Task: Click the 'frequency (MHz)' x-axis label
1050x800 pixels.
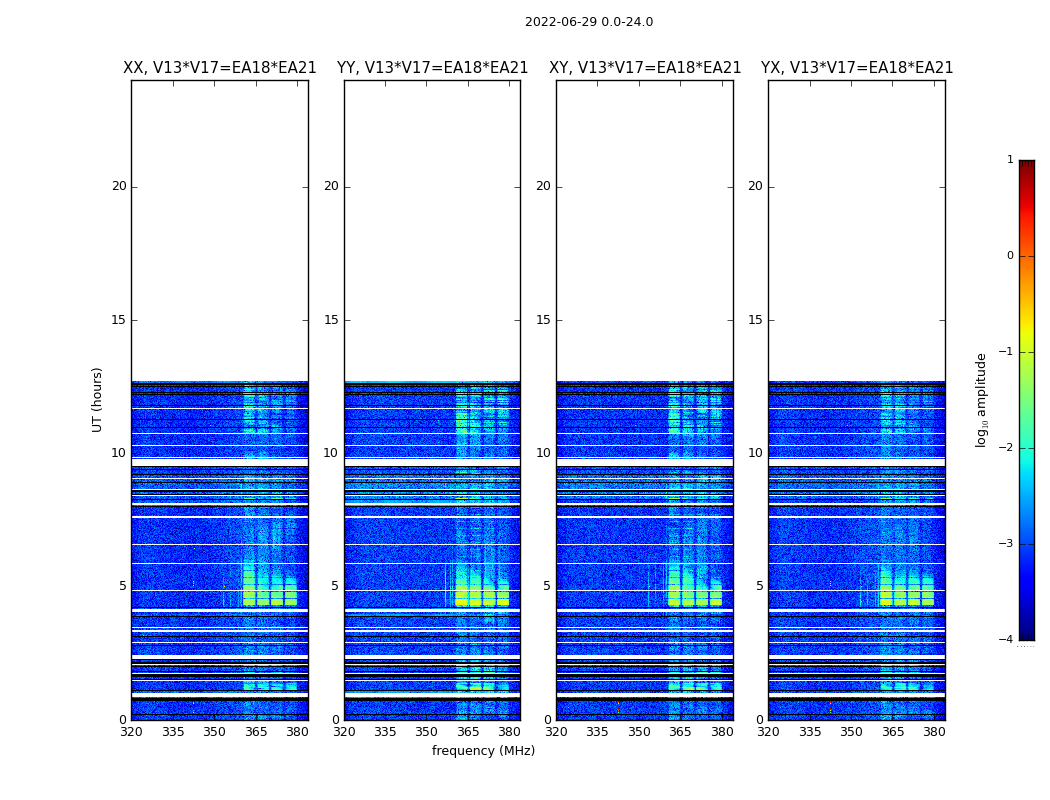Action: coord(483,751)
